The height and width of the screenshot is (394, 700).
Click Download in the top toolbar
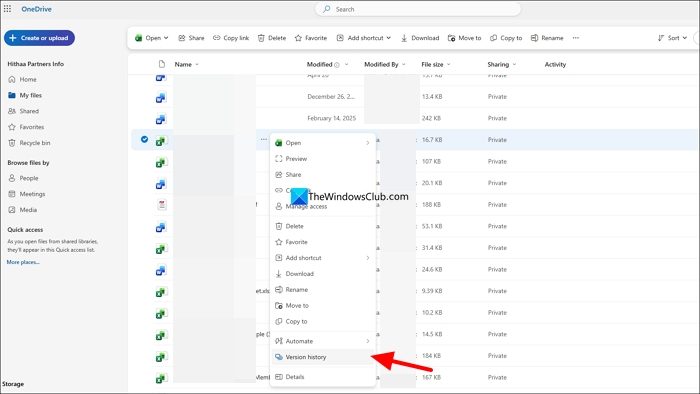[420, 38]
